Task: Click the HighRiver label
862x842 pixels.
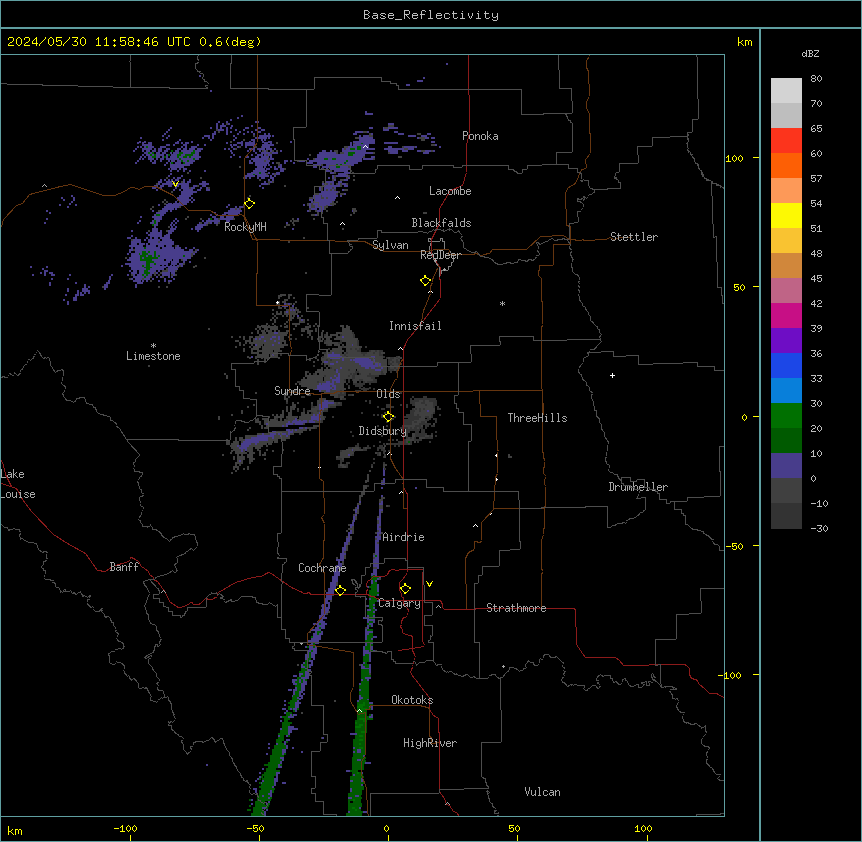Action: pyautogui.click(x=430, y=743)
